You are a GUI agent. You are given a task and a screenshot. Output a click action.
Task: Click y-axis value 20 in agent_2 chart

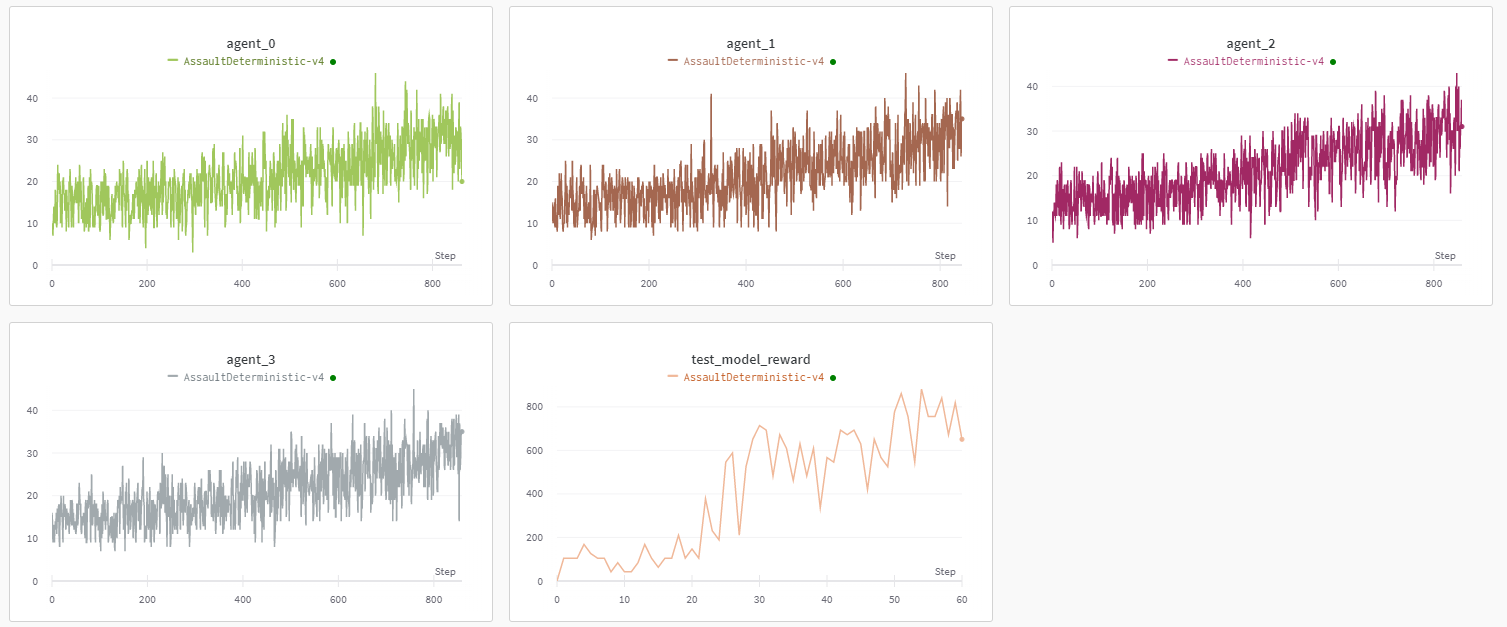pyautogui.click(x=1032, y=176)
